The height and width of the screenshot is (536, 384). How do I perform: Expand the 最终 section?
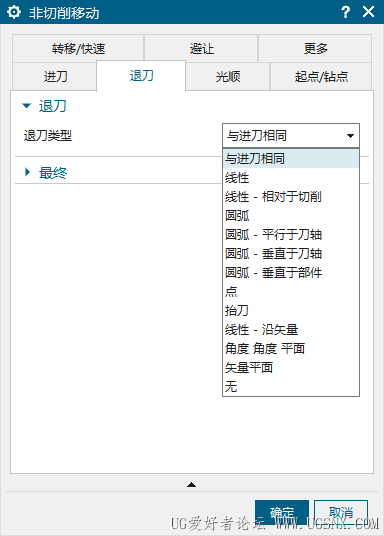pos(27,172)
